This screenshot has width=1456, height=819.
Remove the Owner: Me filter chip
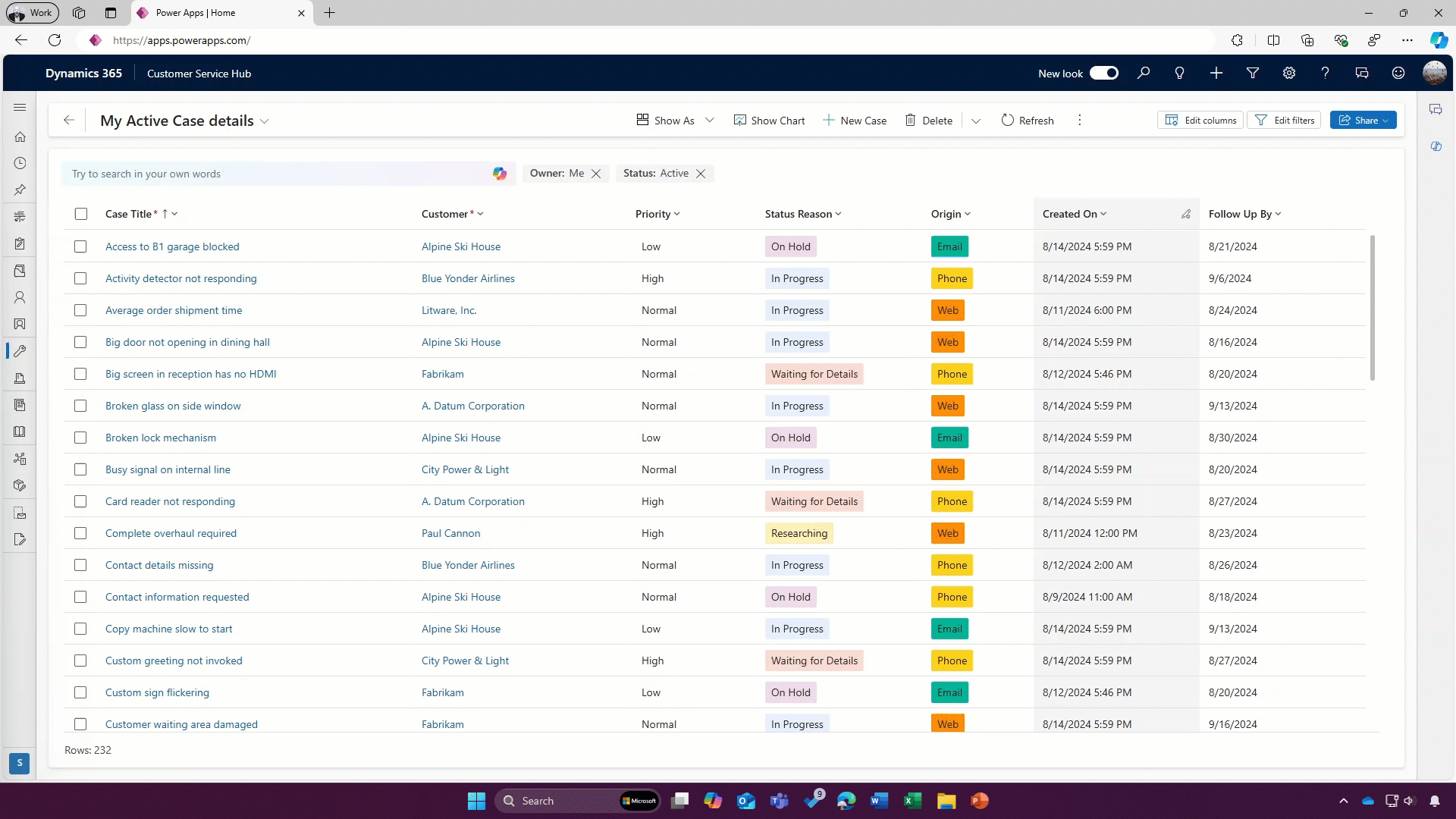pos(596,174)
